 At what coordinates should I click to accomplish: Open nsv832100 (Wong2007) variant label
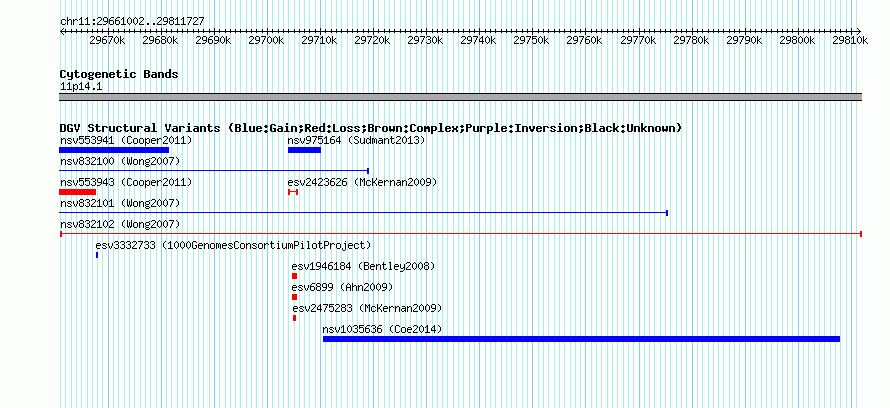[x=120, y=161]
